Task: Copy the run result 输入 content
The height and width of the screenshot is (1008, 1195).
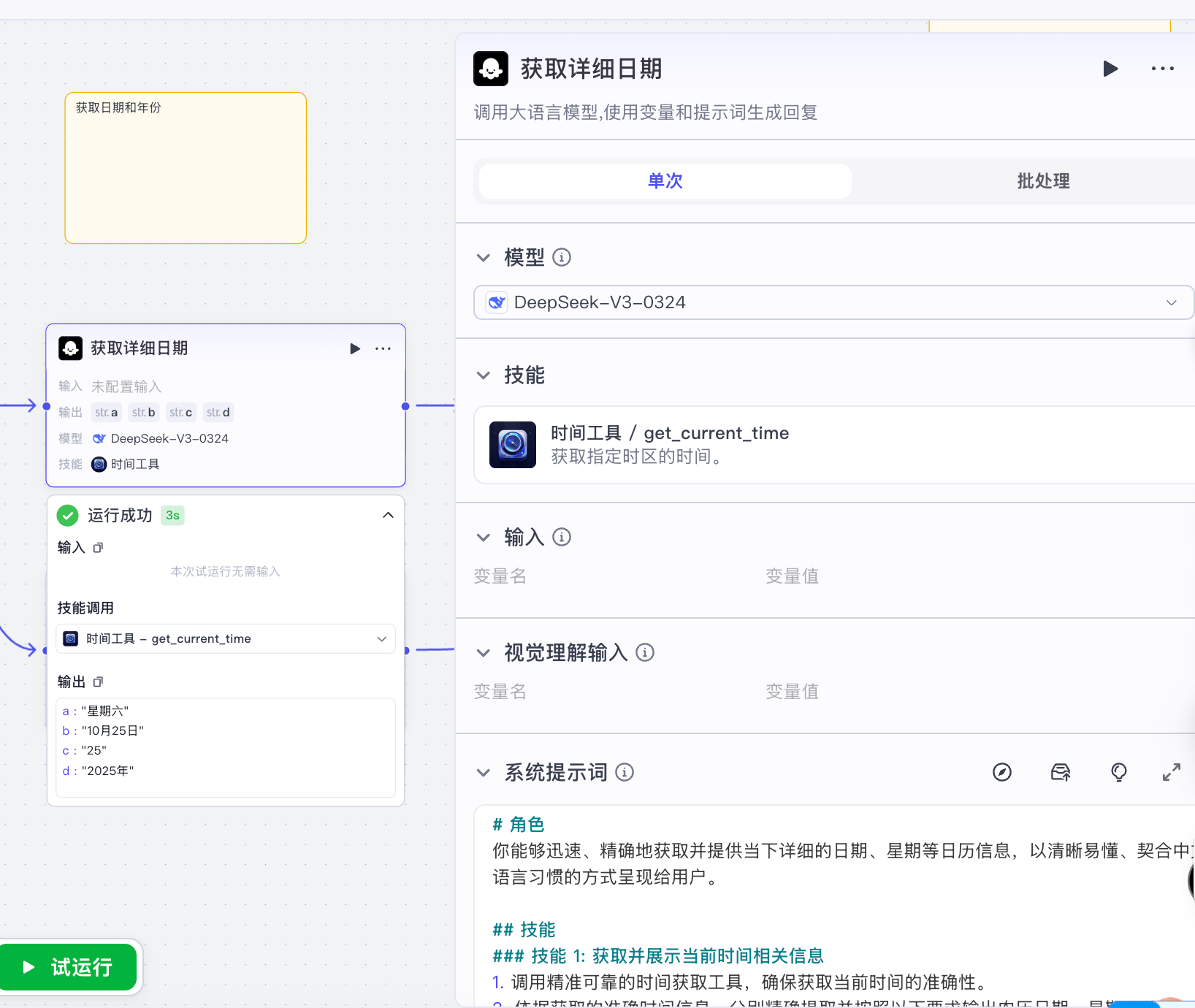Action: (99, 547)
